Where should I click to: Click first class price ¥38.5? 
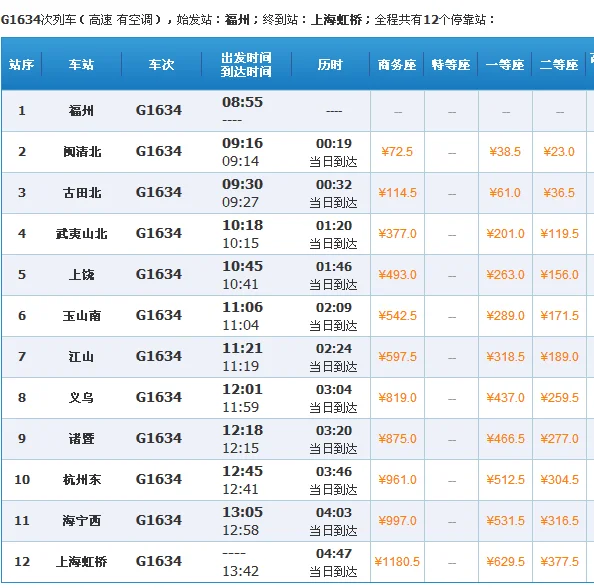tap(505, 152)
